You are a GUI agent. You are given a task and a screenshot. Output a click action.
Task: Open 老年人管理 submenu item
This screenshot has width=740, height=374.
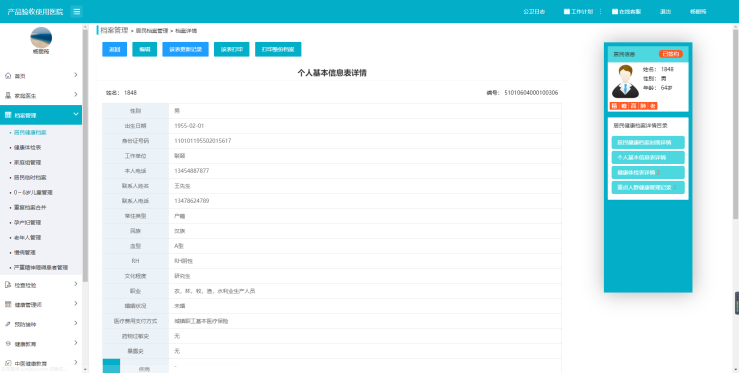click(x=27, y=238)
